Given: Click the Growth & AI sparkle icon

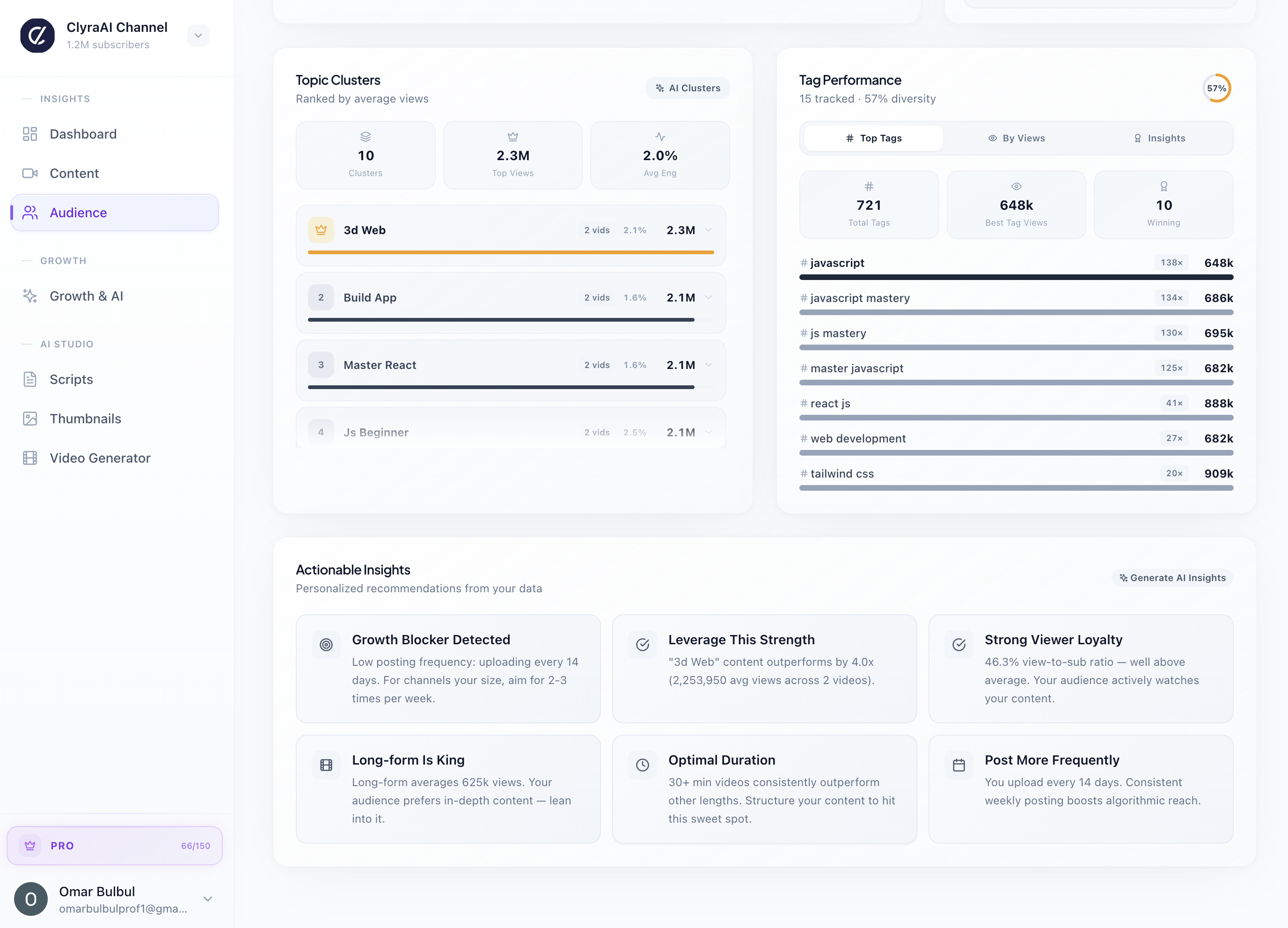Looking at the screenshot, I should coord(29,296).
